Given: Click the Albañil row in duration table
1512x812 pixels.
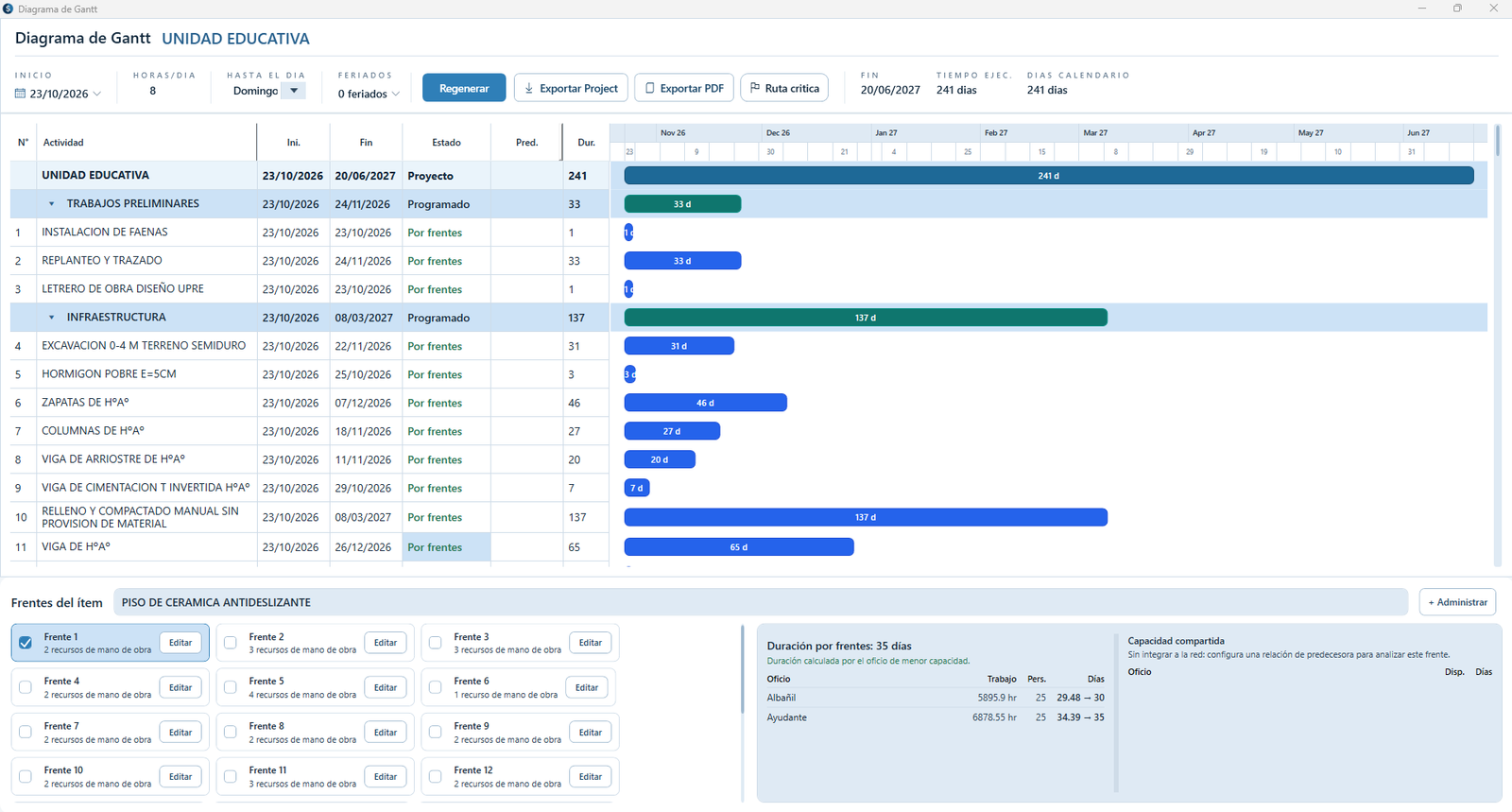Looking at the screenshot, I should pyautogui.click(x=936, y=698).
